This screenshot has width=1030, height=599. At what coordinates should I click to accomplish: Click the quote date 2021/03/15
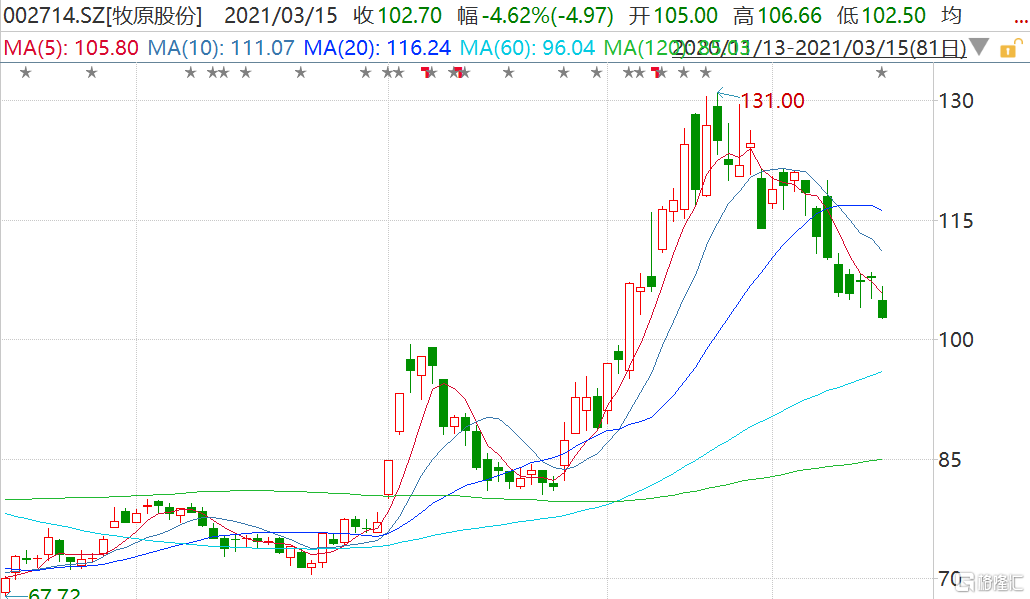click(x=280, y=16)
